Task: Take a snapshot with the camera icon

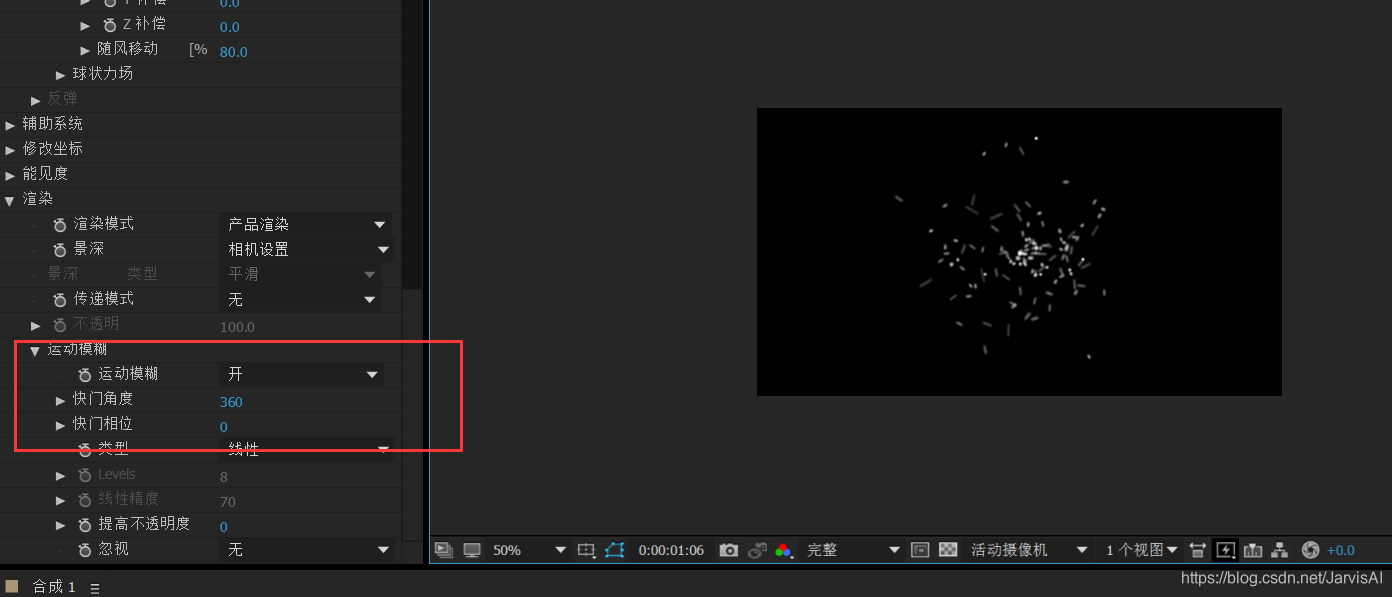Action: tap(729, 550)
